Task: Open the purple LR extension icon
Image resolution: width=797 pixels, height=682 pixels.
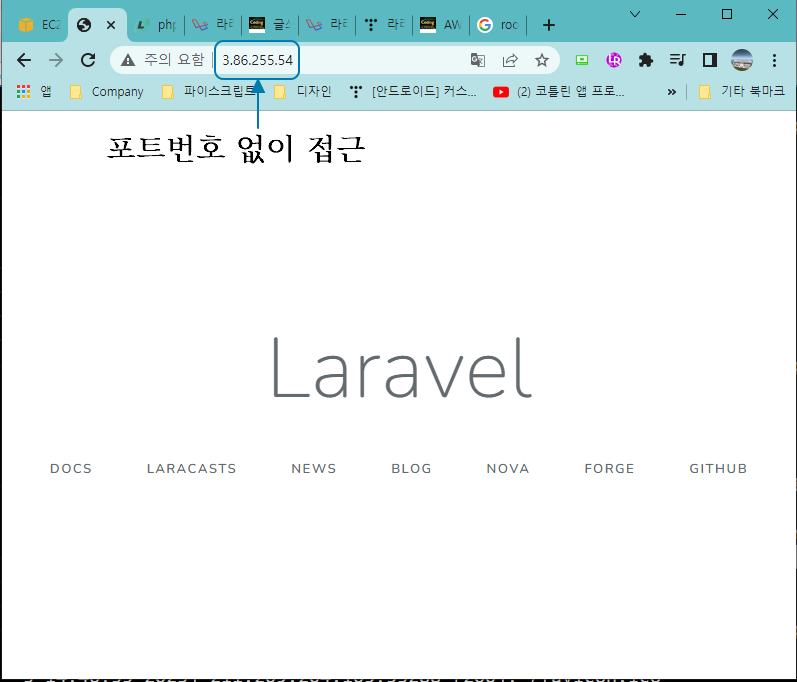Action: tap(614, 60)
